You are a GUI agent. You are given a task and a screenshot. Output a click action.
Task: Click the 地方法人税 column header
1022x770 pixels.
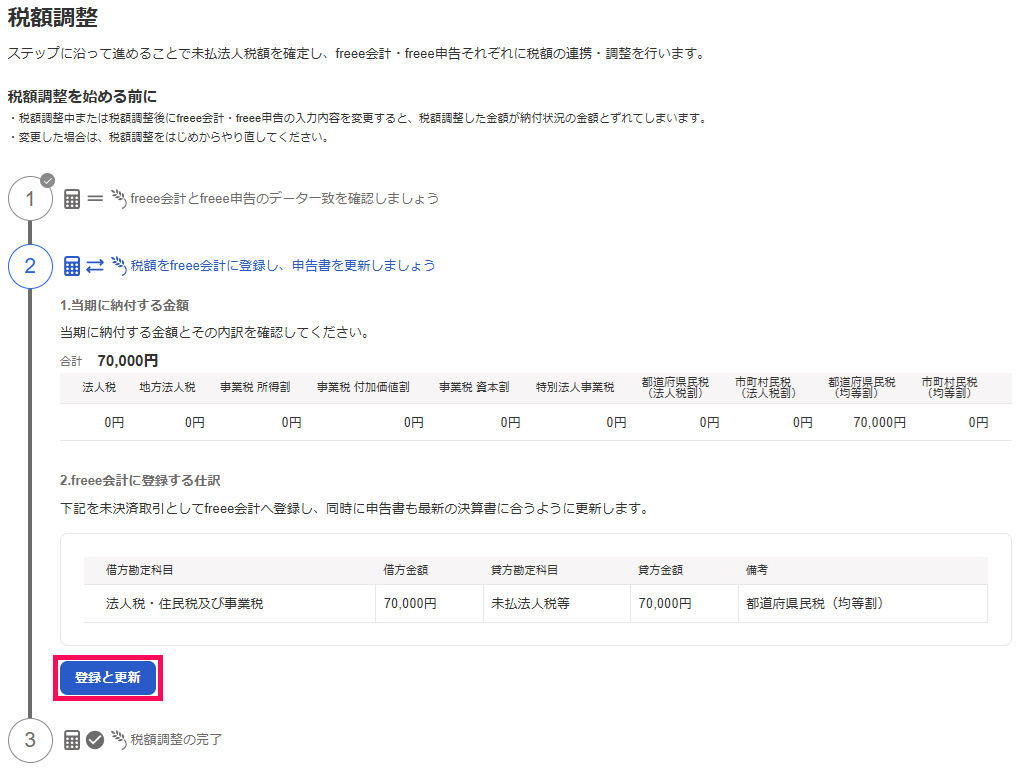[x=168, y=387]
